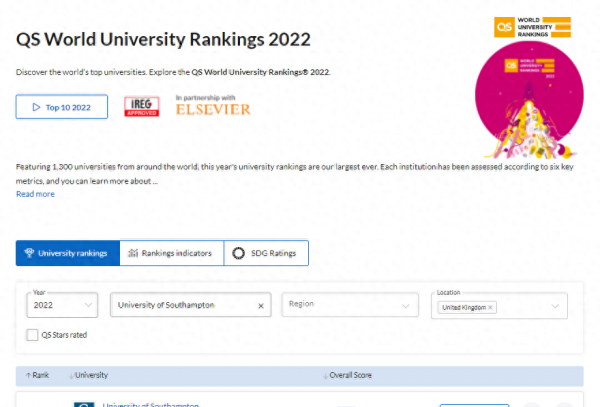Sort the table by Rank column
Image resolution: width=600 pixels, height=407 pixels.
point(37,375)
